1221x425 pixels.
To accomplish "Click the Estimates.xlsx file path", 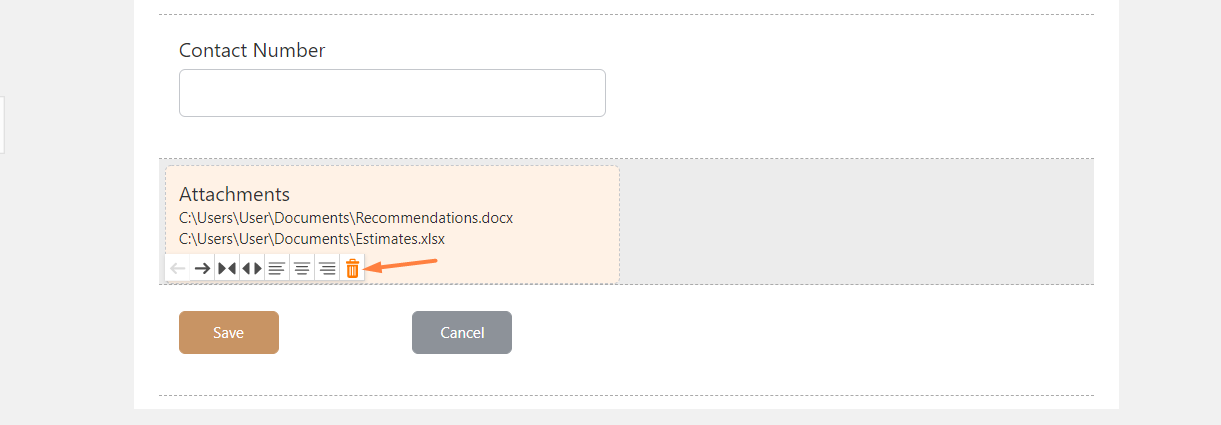I will pos(312,239).
